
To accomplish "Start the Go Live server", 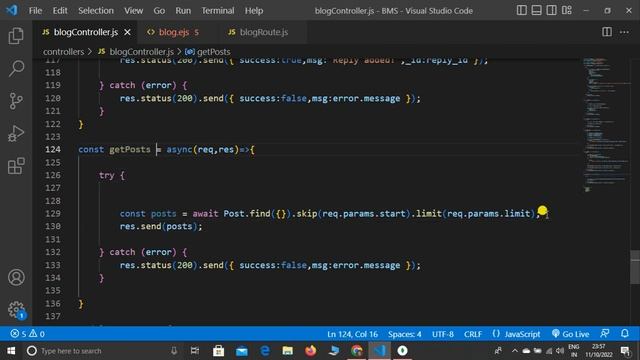I will (x=570, y=334).
